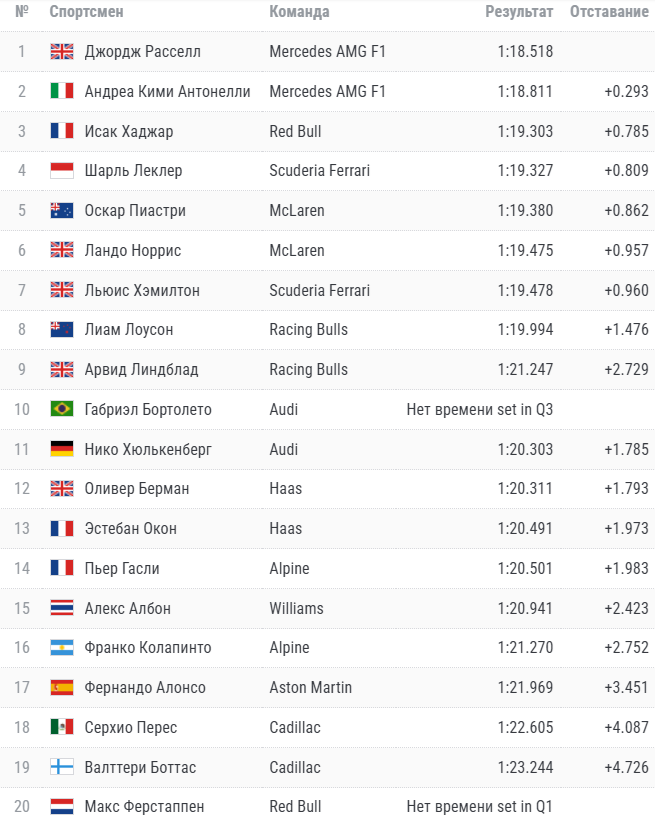The image size is (655, 816).
Task: Click the German flag beside Нико Хюлькенберг
Action: point(62,449)
